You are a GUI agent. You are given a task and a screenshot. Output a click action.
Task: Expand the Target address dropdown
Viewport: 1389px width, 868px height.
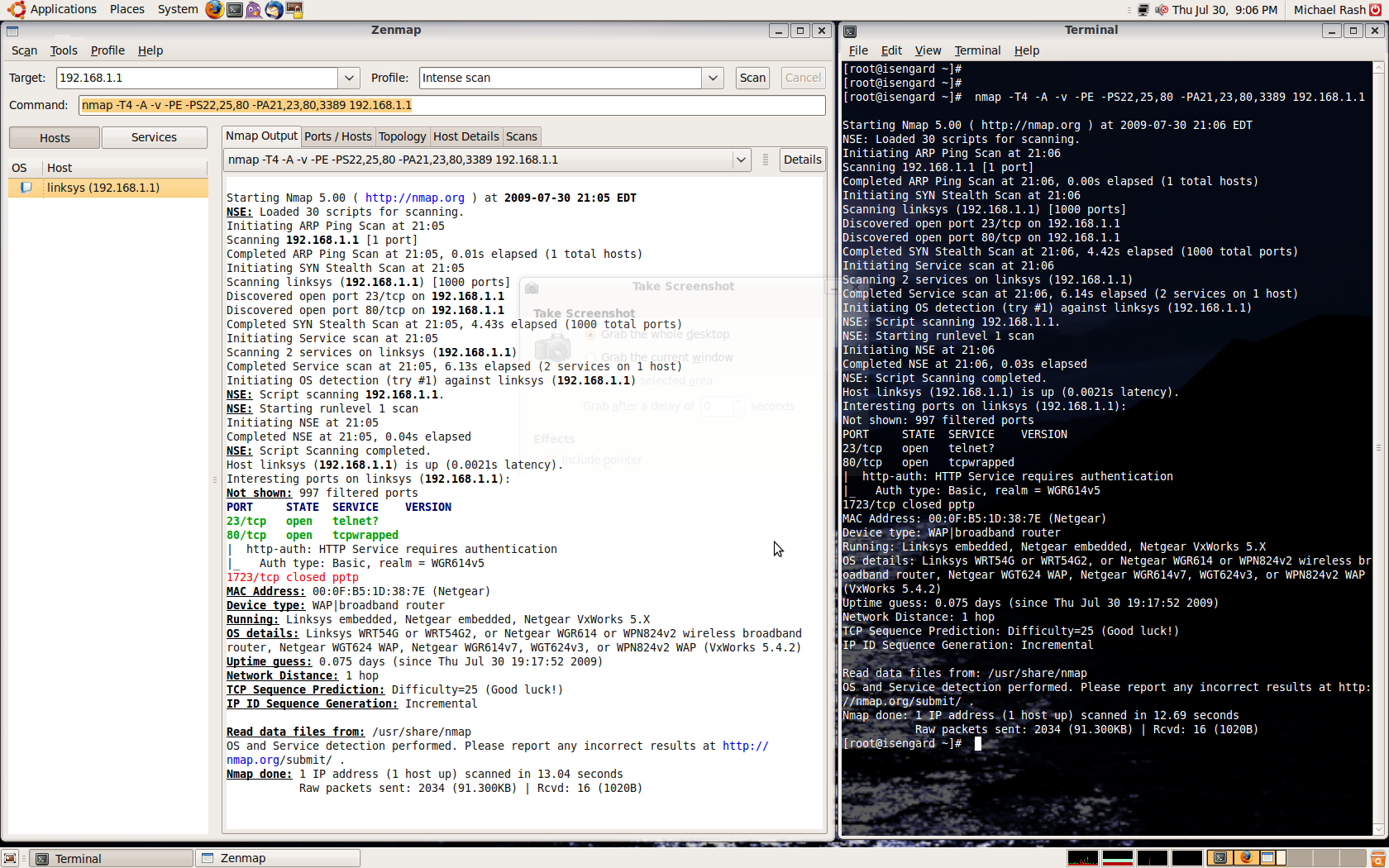(x=349, y=78)
